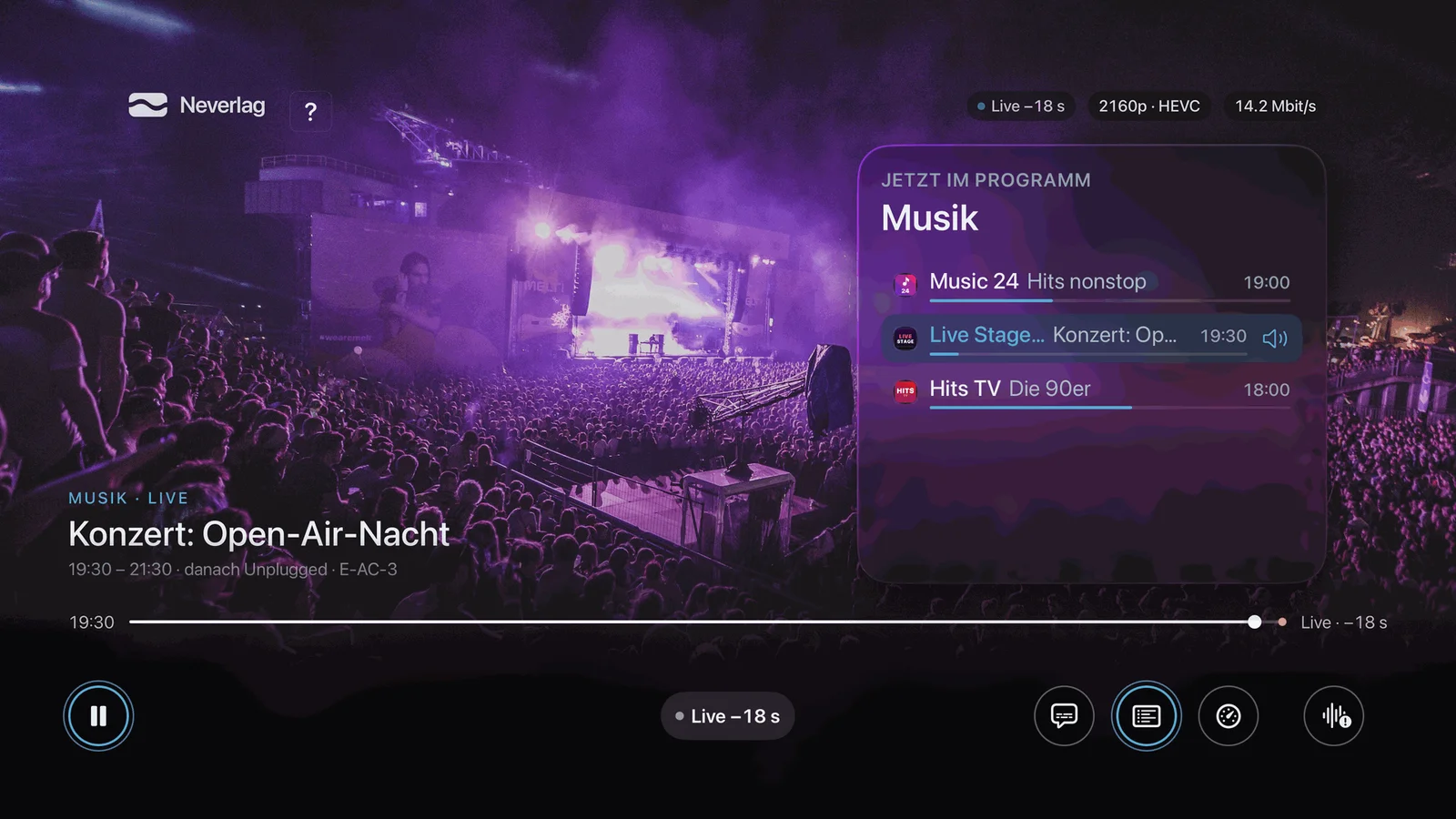Screen dimensions: 1456x819
Task: Click the MUSIK · LIVE category label
Action: [128, 499]
